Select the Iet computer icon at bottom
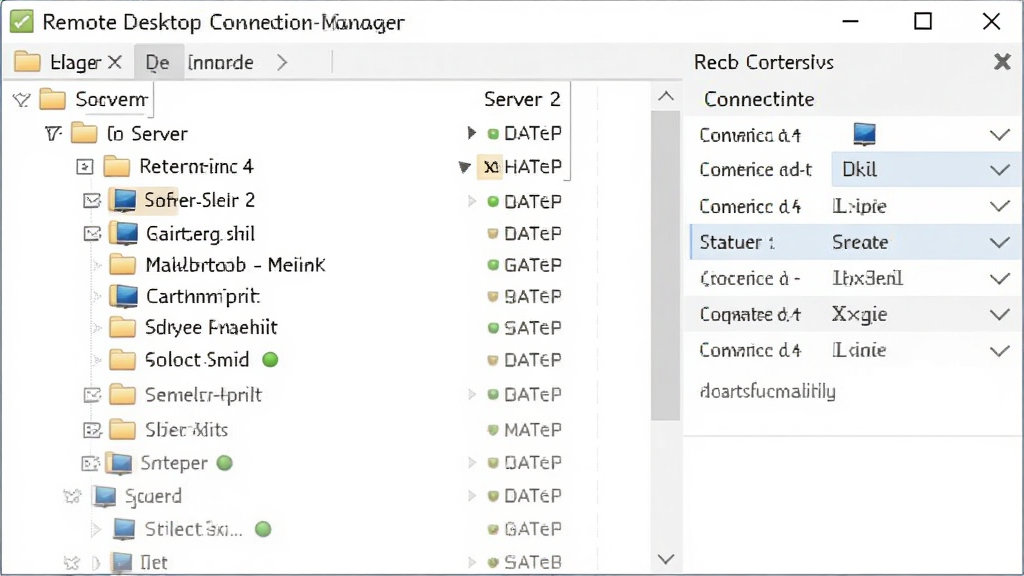 [120, 562]
